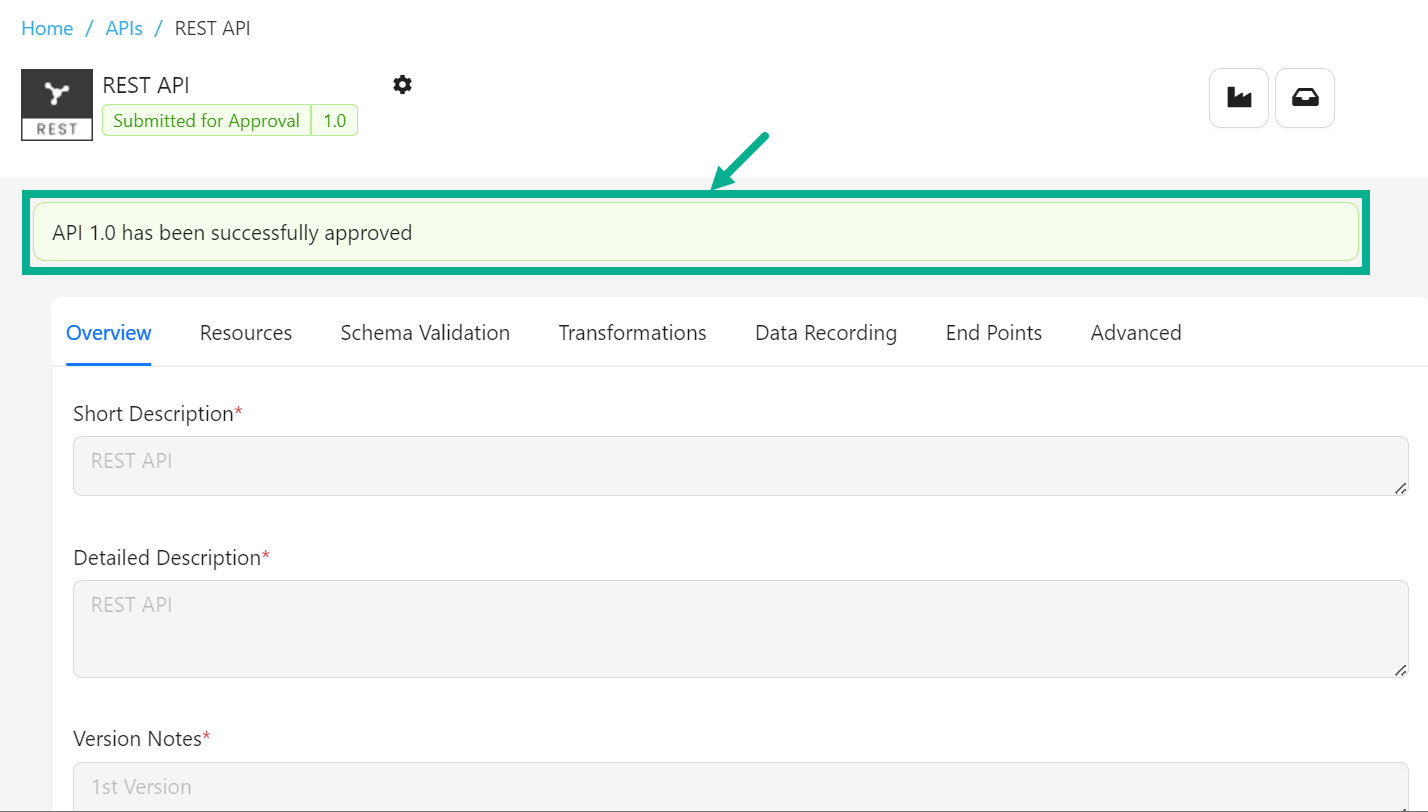Click the Submitted for Approval status badge
1428x812 pixels.
[206, 121]
